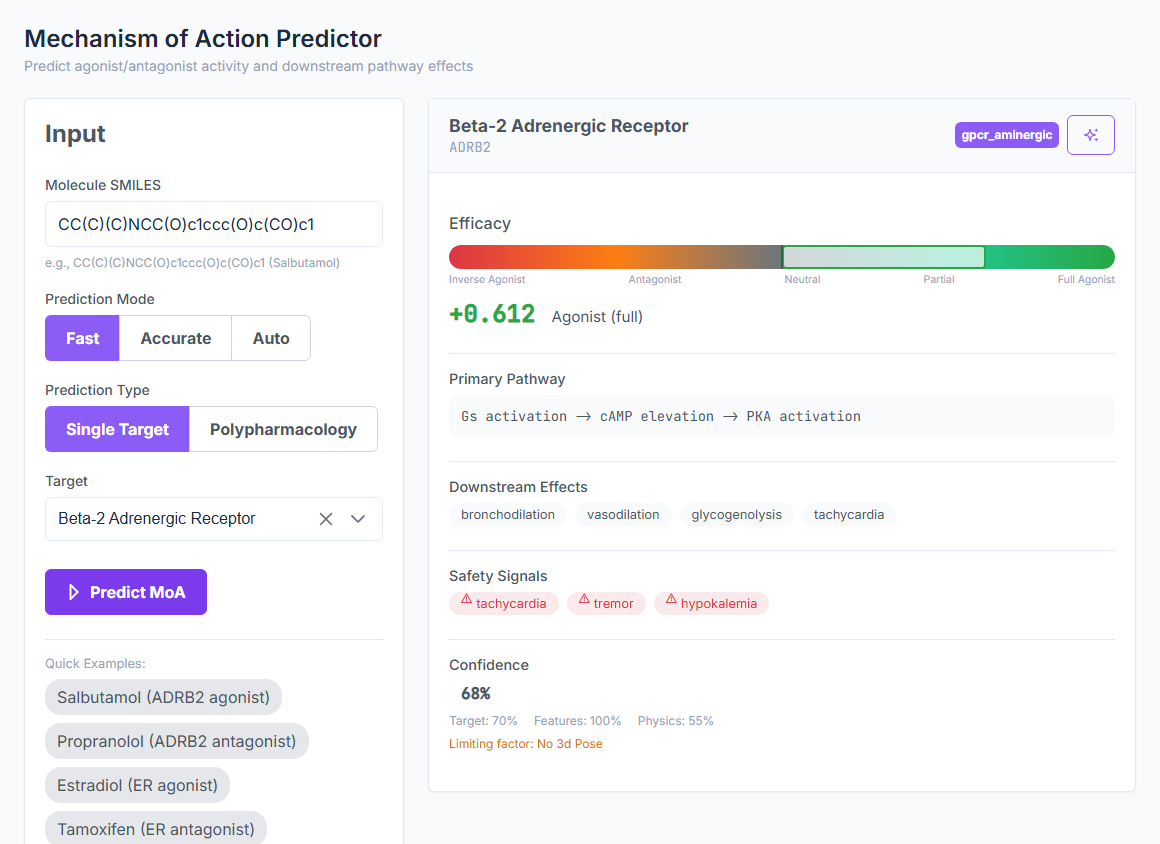Load the Salbutamol (ADRB2 agonist) example
1160x844 pixels.
[163, 697]
